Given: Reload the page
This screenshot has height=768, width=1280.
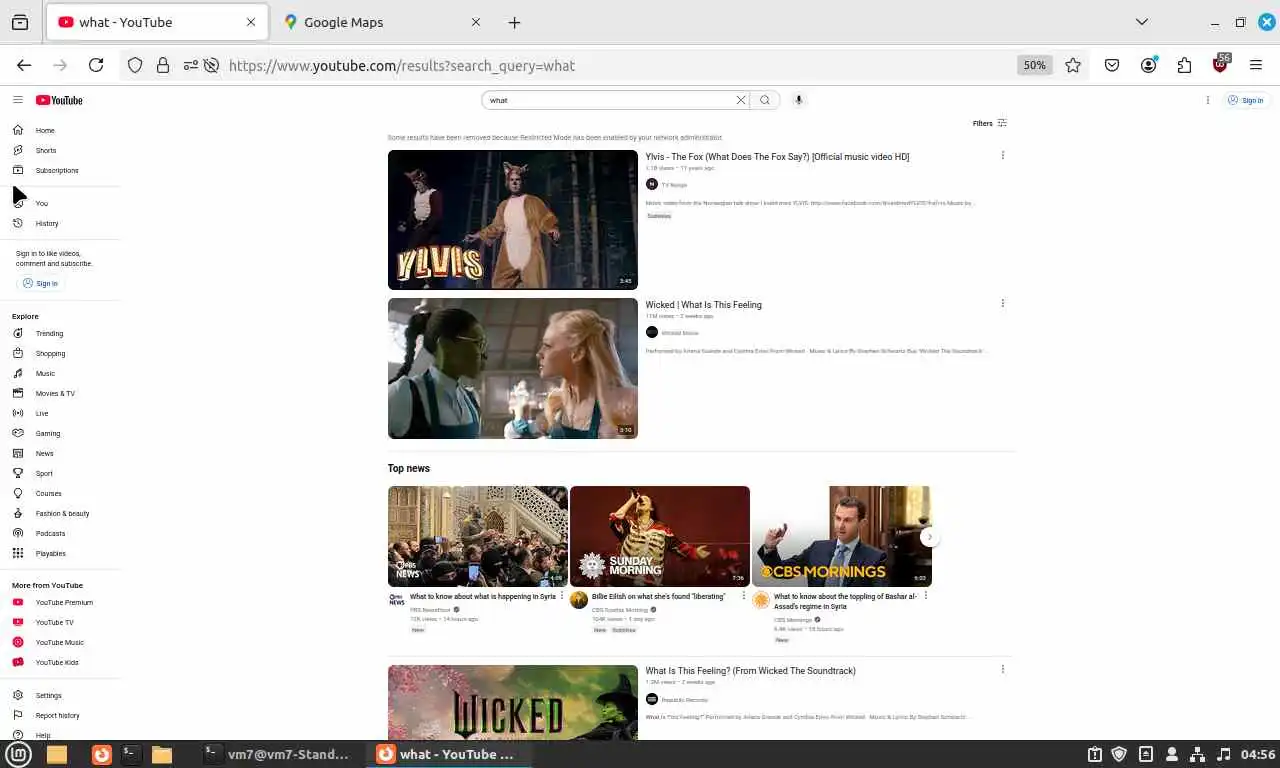Looking at the screenshot, I should [96, 65].
